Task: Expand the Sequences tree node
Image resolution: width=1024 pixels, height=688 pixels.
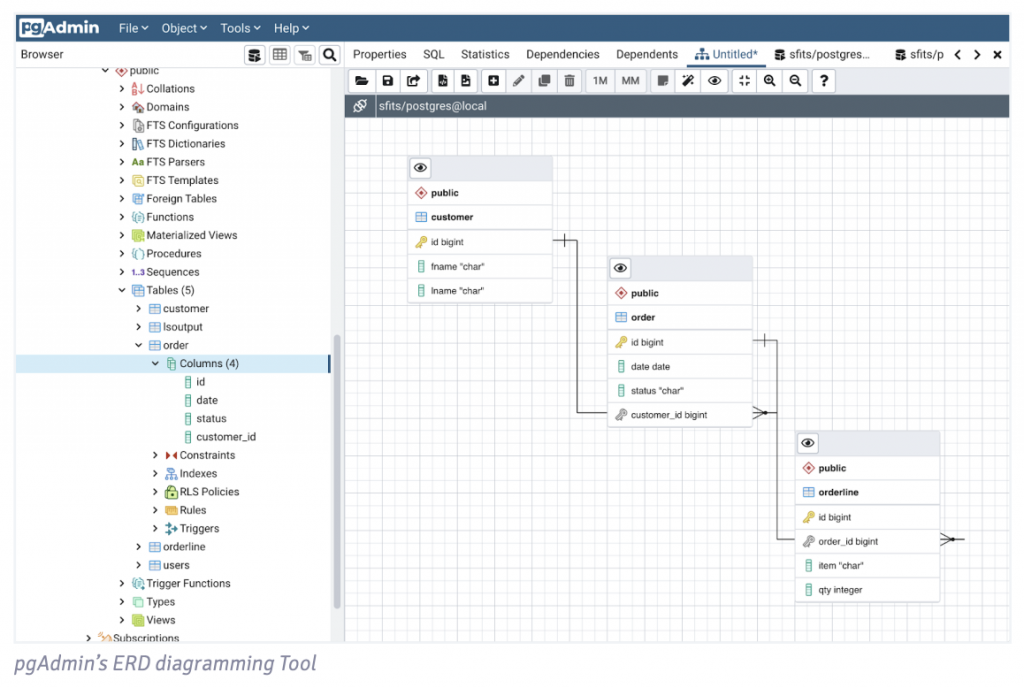Action: (x=122, y=272)
